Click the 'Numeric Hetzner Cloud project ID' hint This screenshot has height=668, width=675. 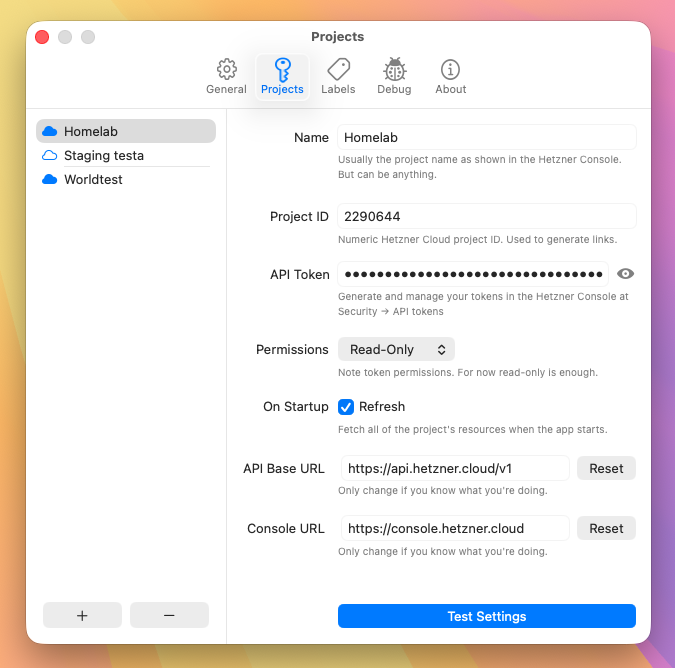477,239
